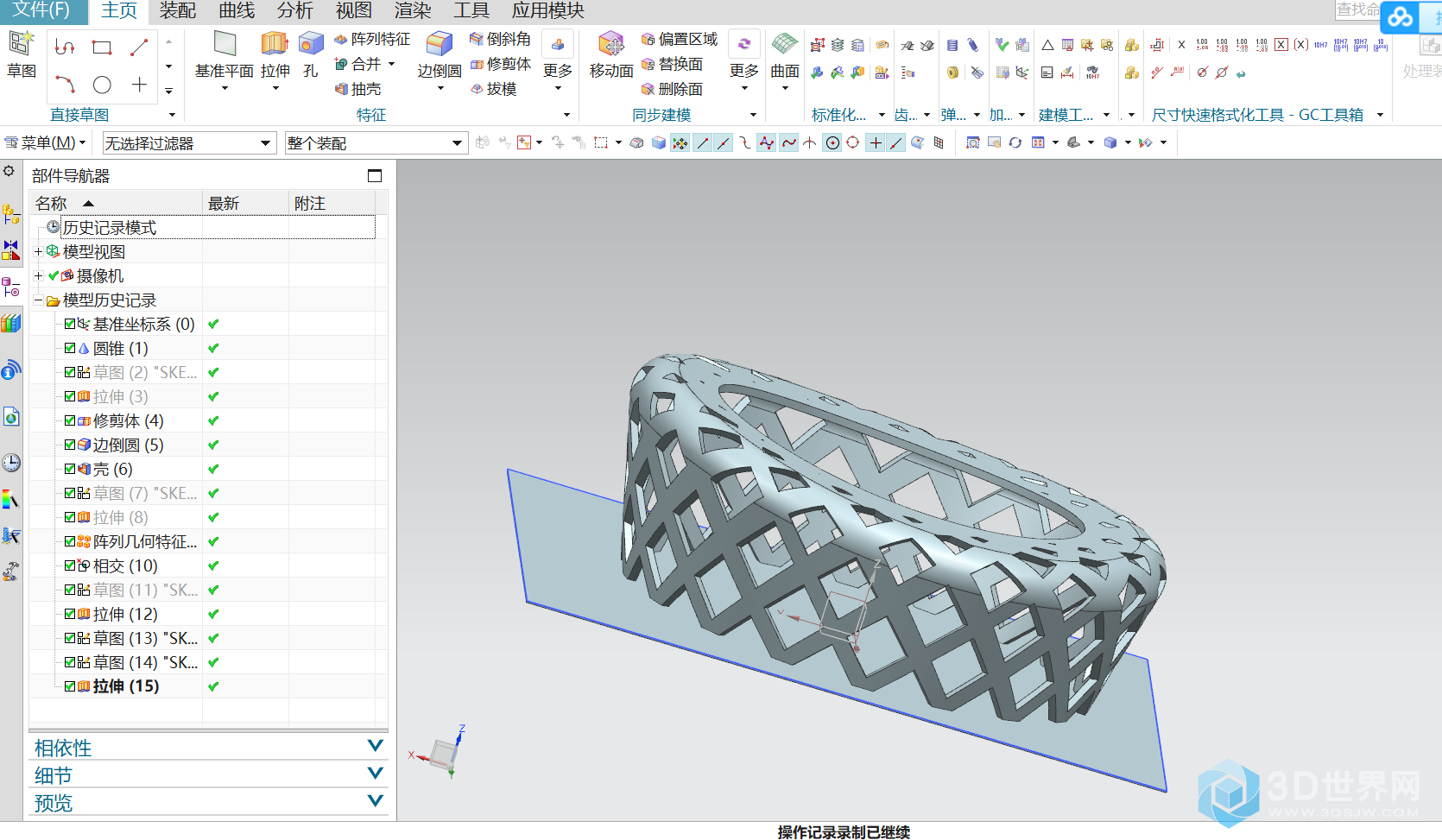The height and width of the screenshot is (840, 1442).
Task: Click the search command field
Action: click(1357, 9)
